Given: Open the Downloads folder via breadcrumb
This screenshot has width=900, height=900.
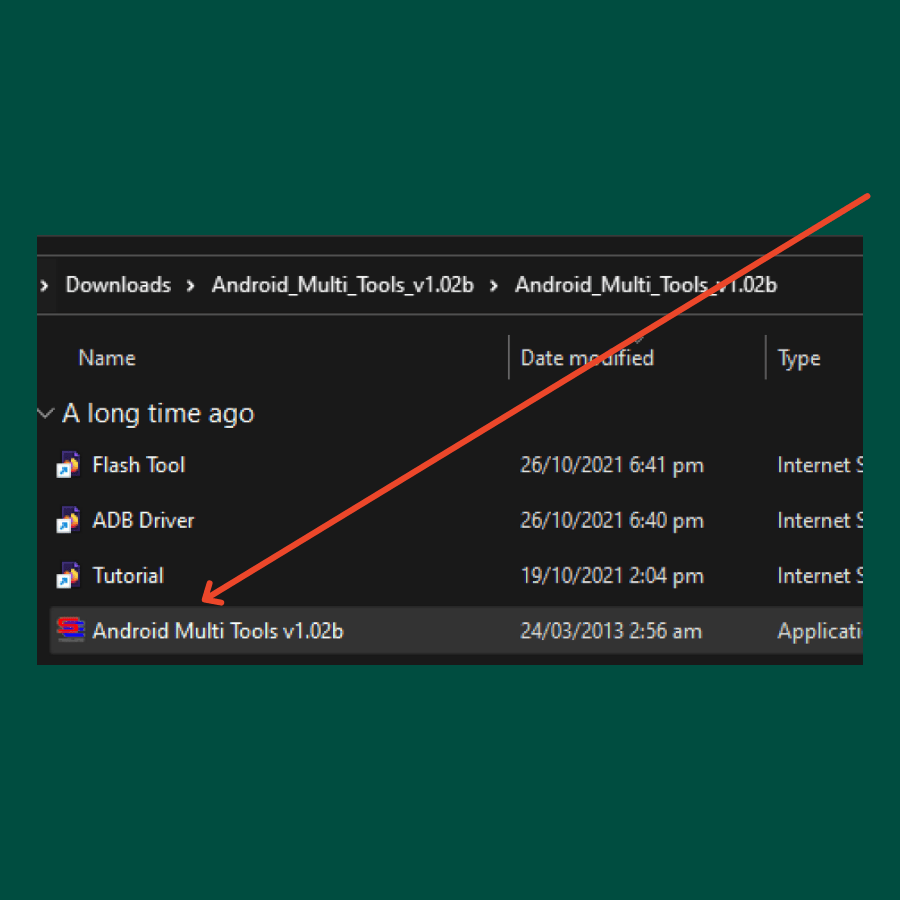Looking at the screenshot, I should pos(118,285).
